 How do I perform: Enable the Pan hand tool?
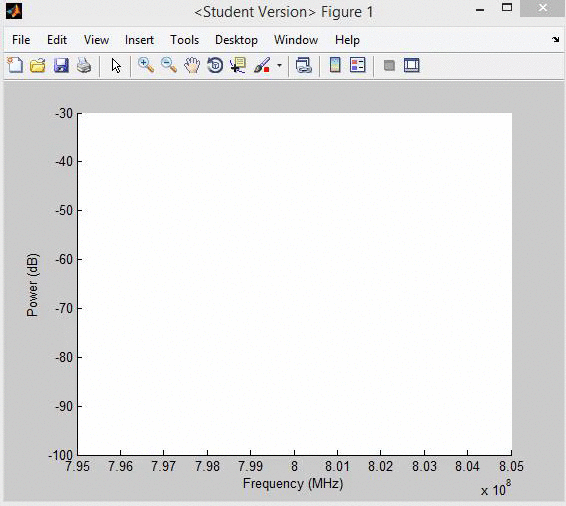pos(192,66)
